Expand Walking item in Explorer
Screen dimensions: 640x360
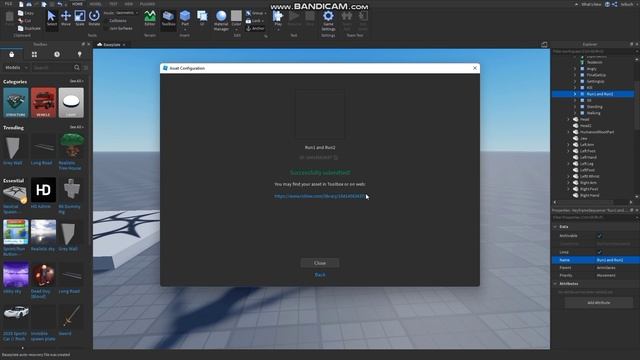[575, 113]
